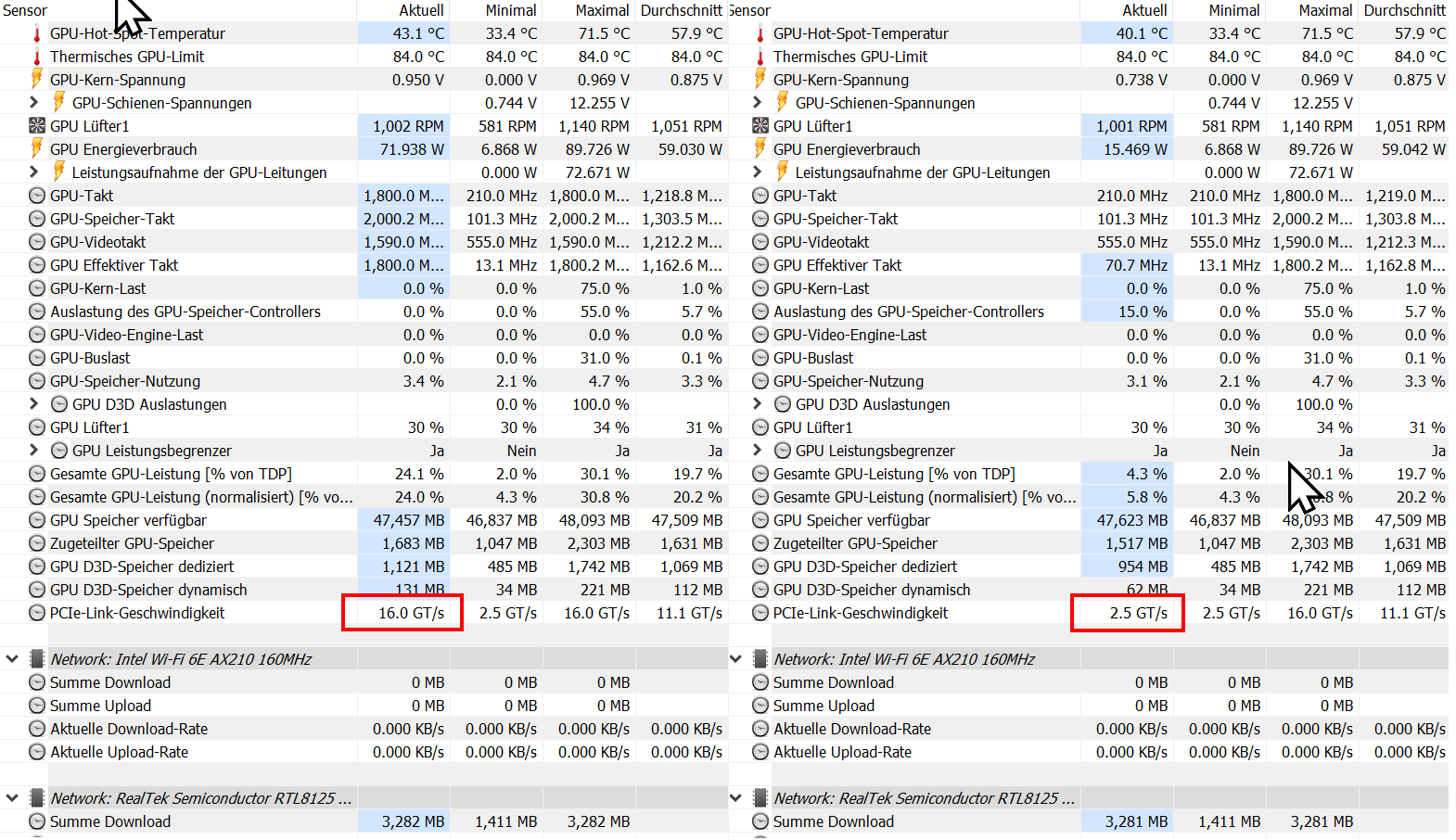Click chip icon of RealTek RTL8125 in right sensor list
The width and height of the screenshot is (1456, 840).
[x=760, y=798]
